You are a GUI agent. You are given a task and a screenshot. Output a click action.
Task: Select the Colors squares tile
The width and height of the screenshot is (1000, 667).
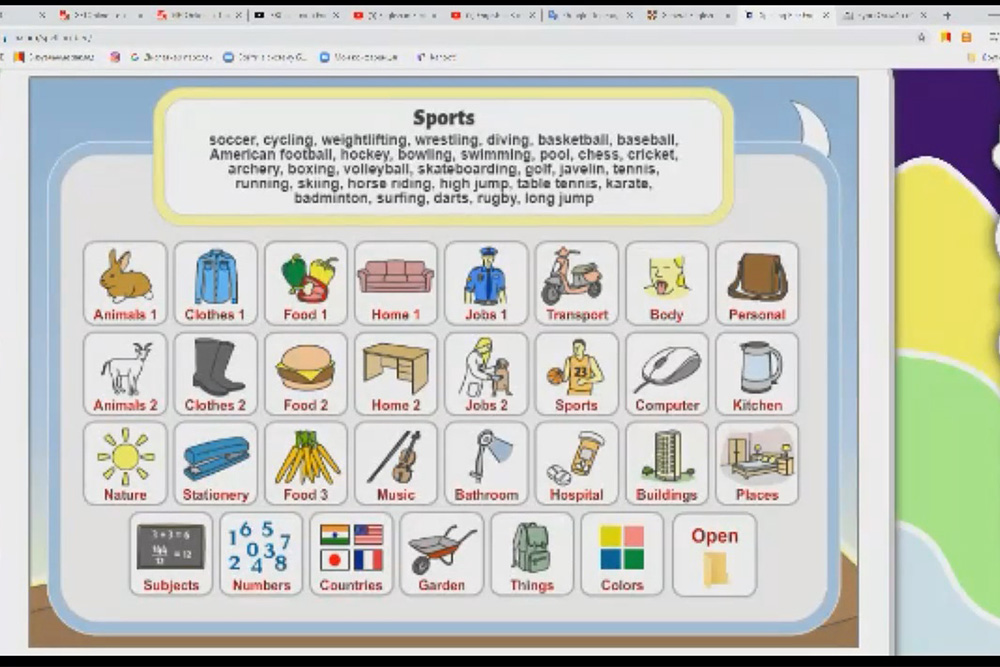[x=622, y=554]
